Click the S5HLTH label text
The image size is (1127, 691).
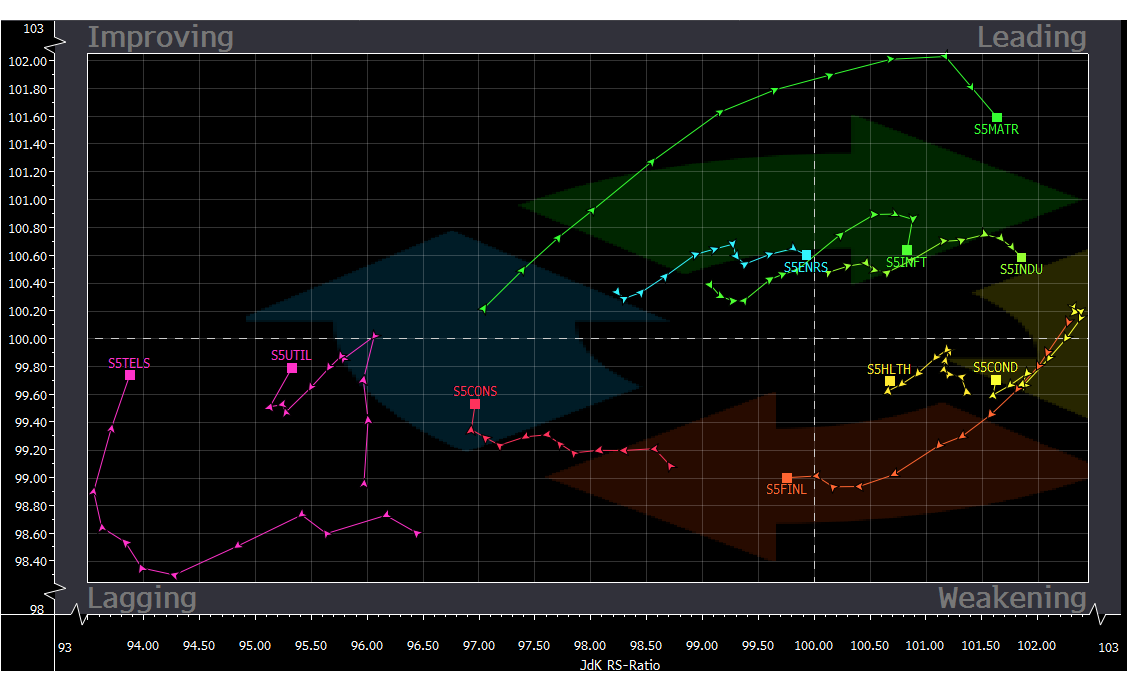889,370
